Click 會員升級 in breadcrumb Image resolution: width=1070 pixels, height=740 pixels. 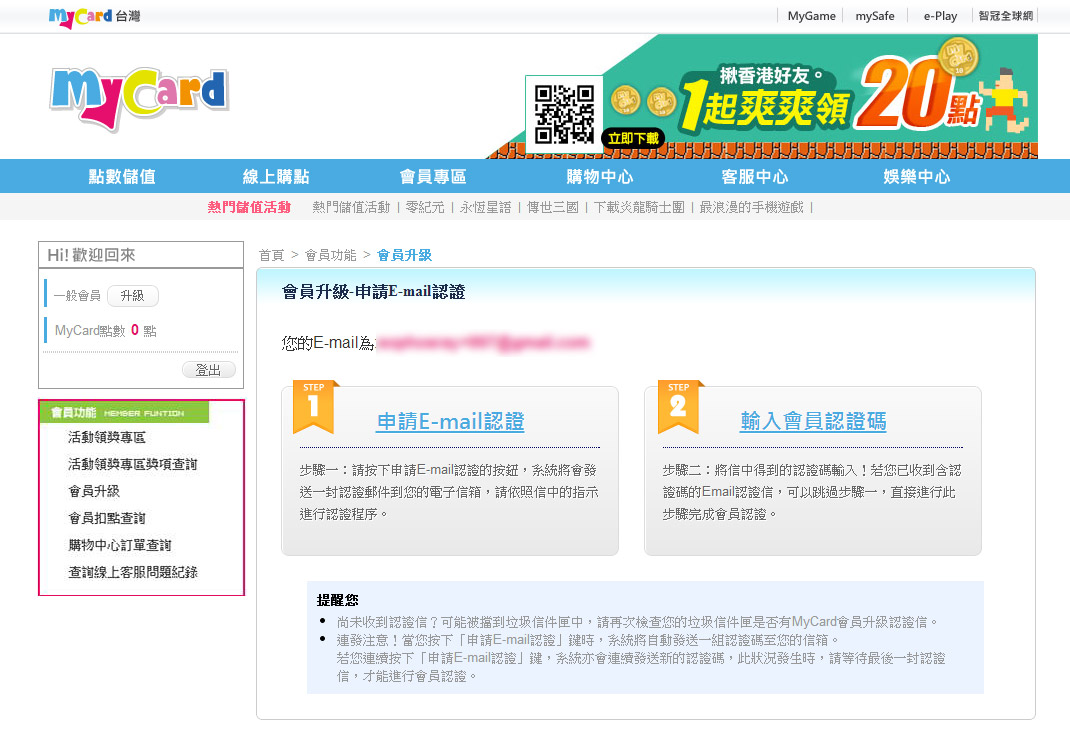(x=404, y=255)
